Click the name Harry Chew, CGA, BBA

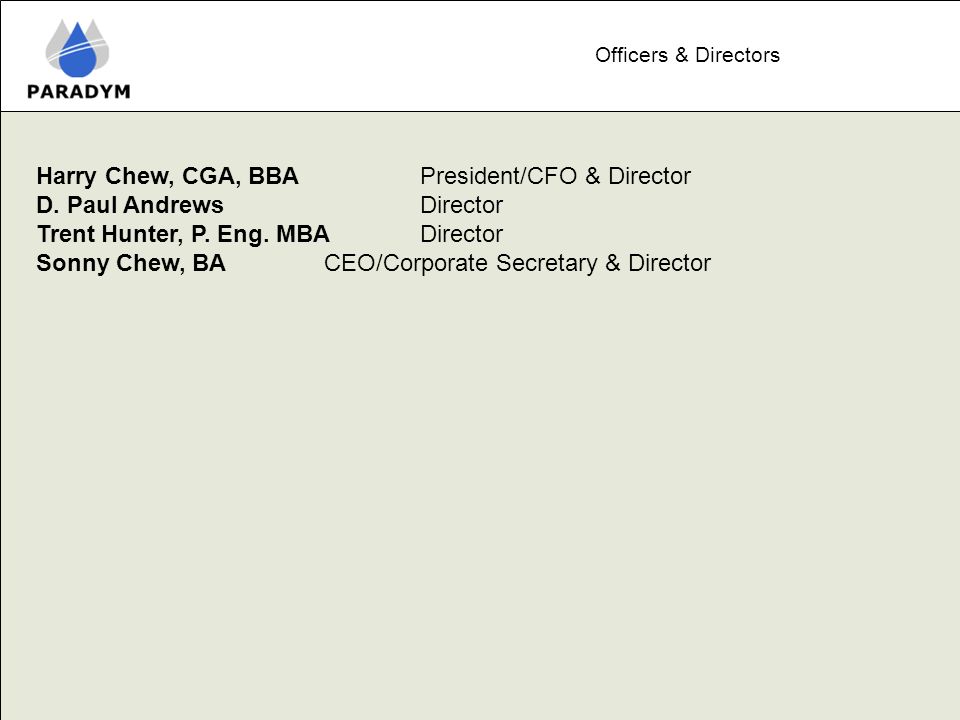pos(167,176)
